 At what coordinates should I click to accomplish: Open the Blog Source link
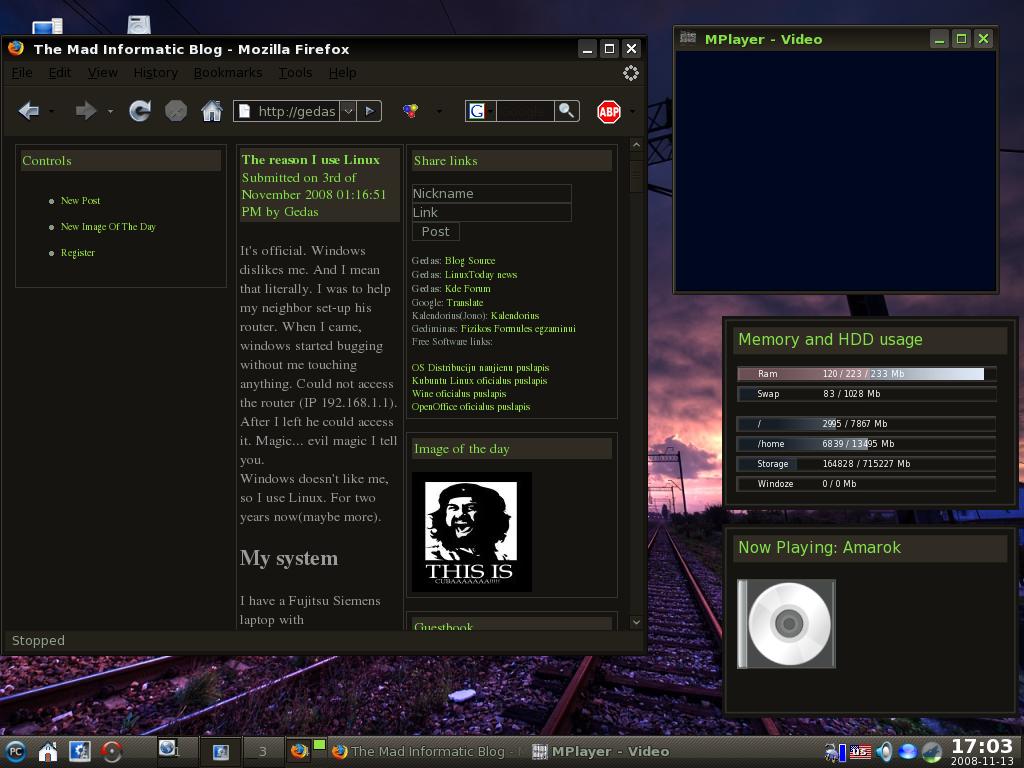470,261
